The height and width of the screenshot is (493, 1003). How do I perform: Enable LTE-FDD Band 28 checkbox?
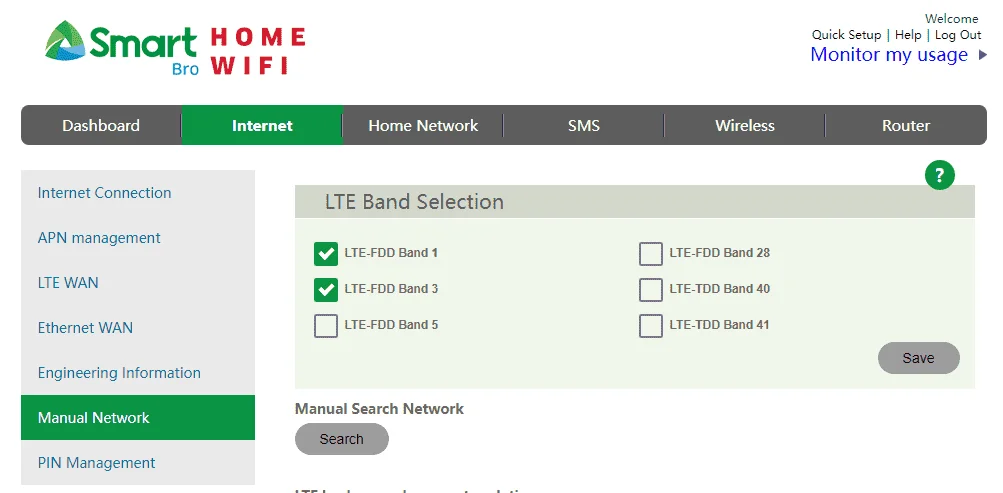pyautogui.click(x=651, y=253)
